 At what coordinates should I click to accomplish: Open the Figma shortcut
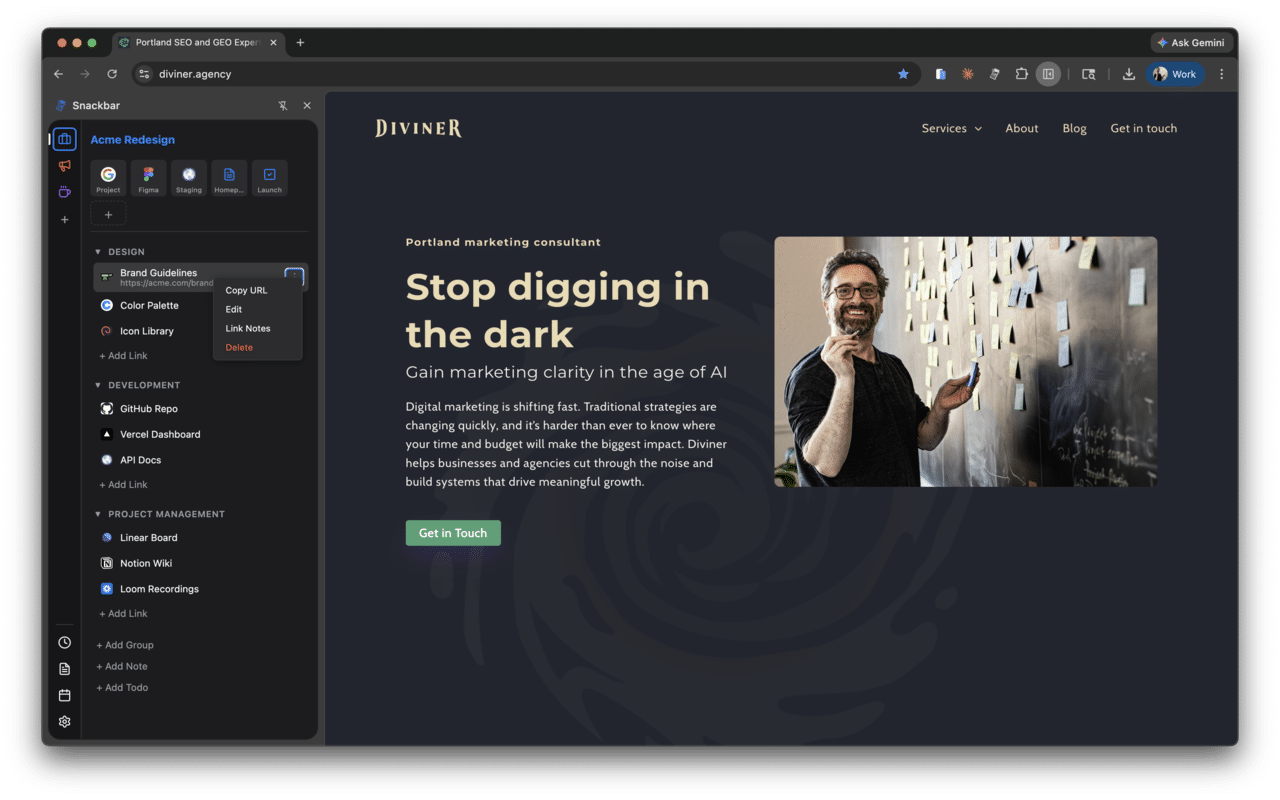(x=148, y=178)
